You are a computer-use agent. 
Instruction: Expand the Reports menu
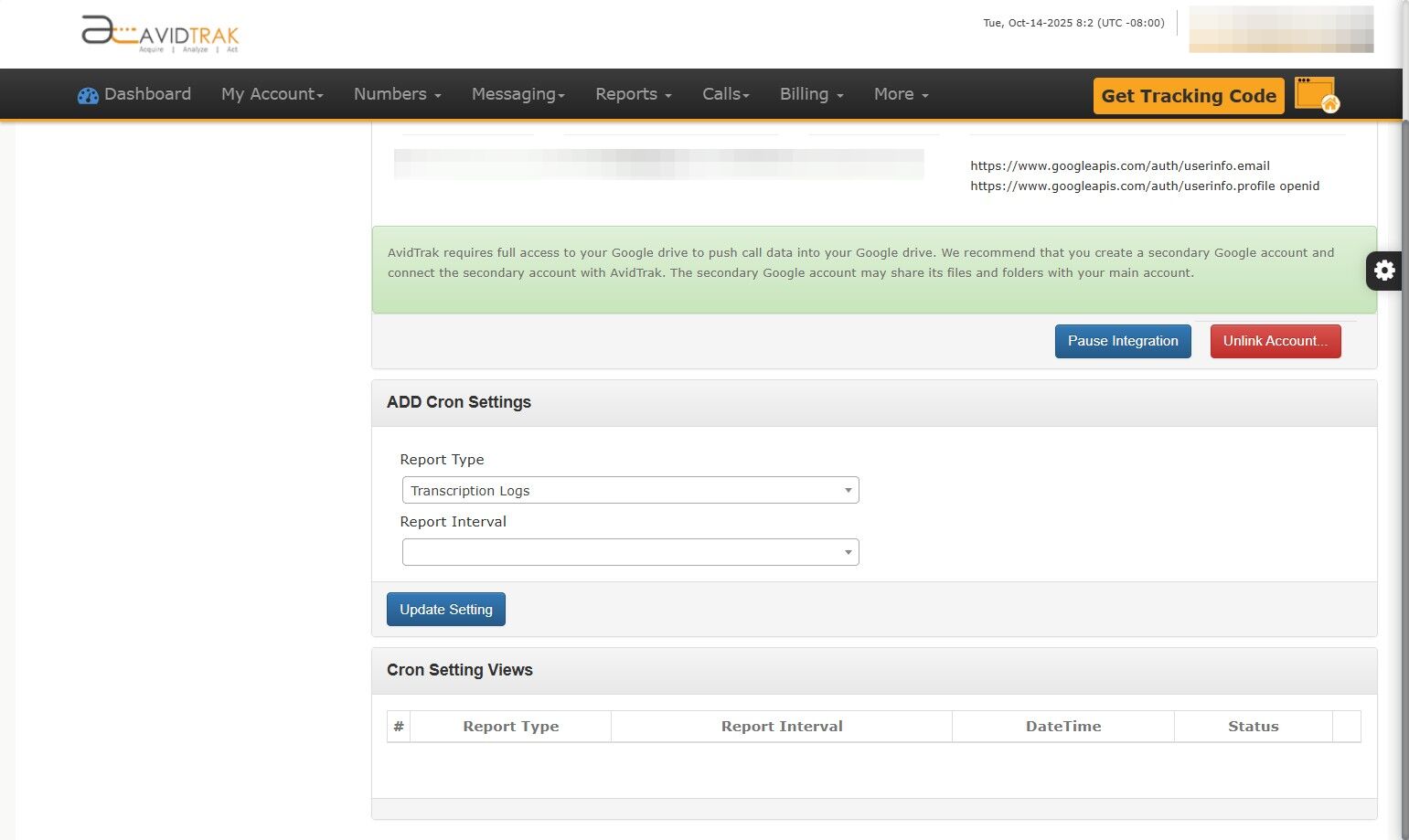(x=634, y=94)
